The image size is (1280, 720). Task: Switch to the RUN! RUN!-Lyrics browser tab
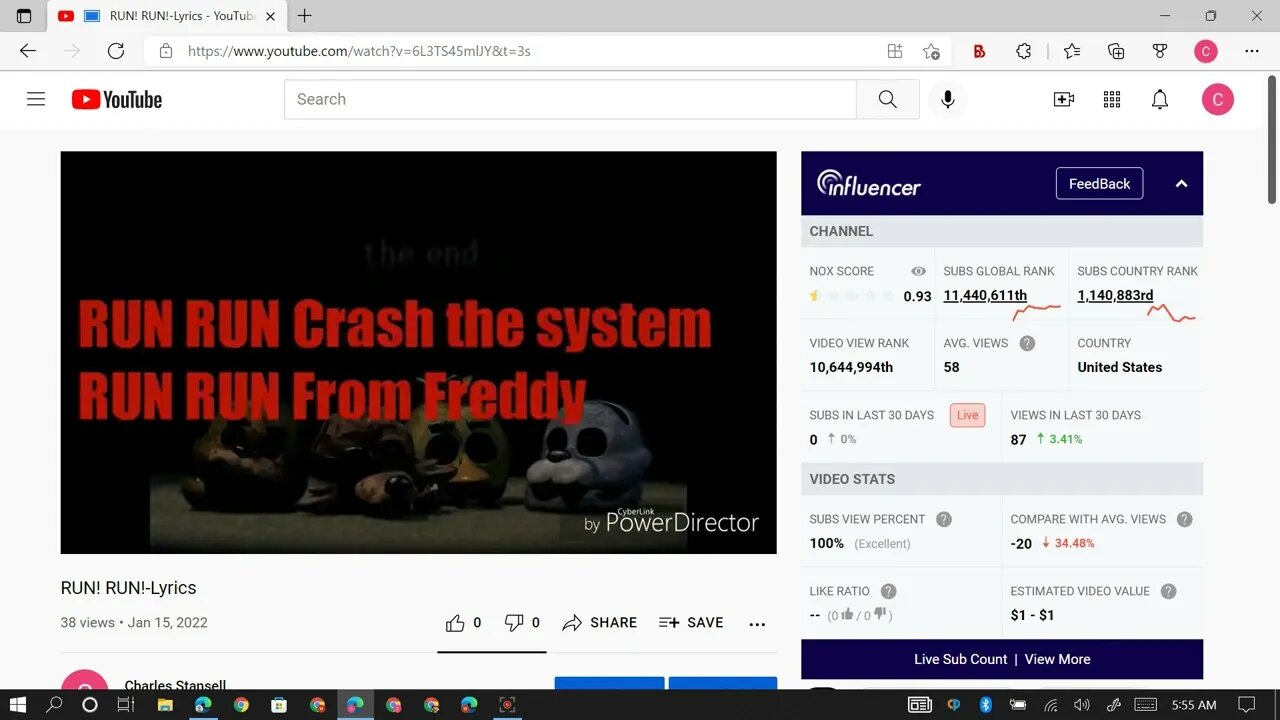[x=168, y=16]
